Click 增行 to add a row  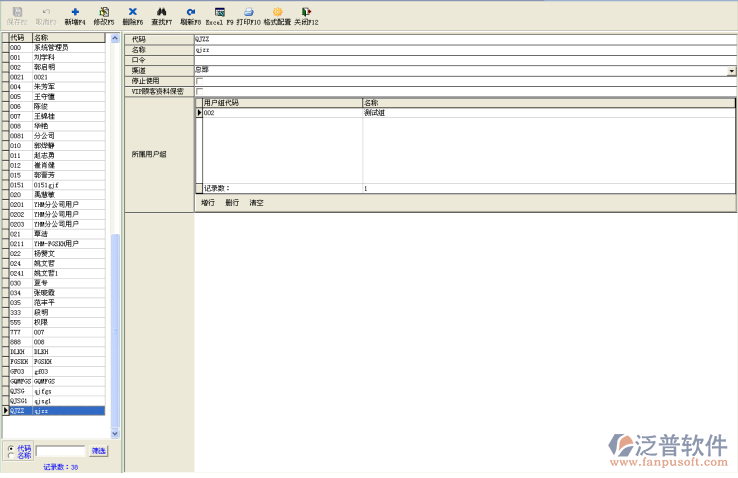point(208,203)
